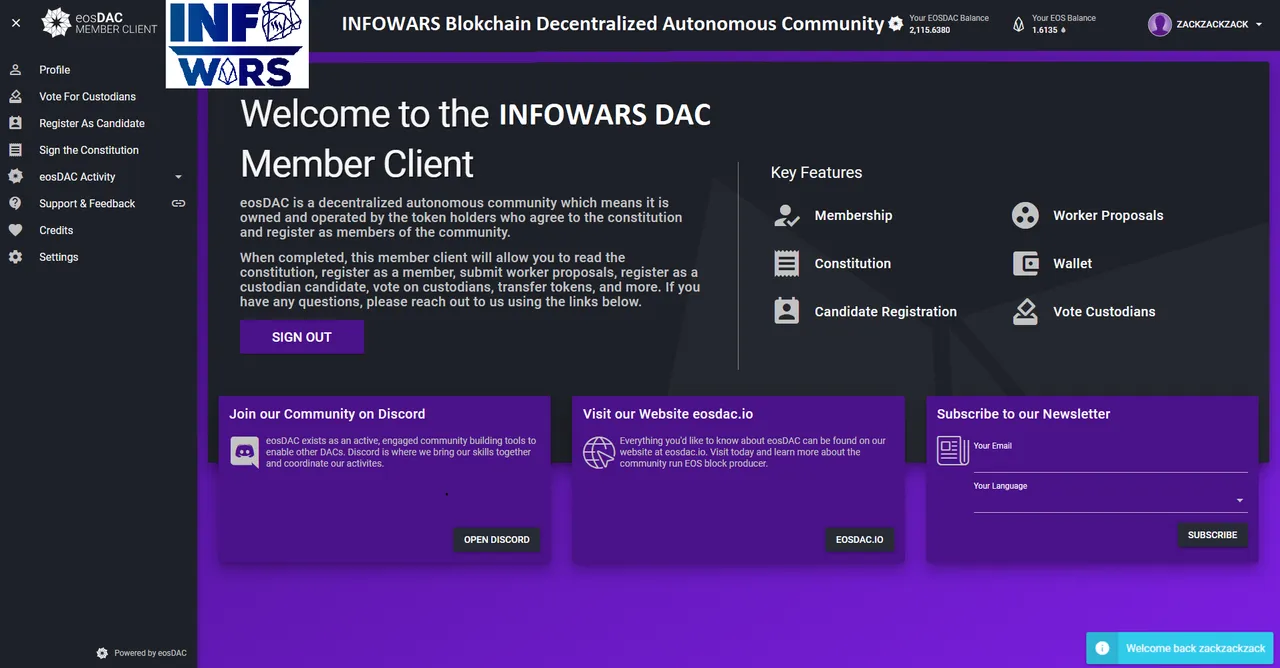The height and width of the screenshot is (668, 1280).
Task: Open the Your Language dropdown
Action: 1110,500
